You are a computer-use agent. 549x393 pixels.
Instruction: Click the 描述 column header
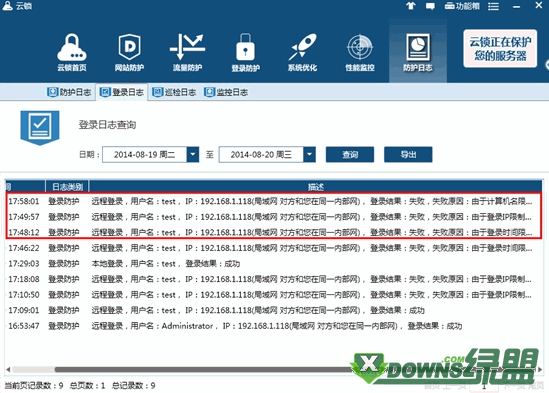point(315,187)
